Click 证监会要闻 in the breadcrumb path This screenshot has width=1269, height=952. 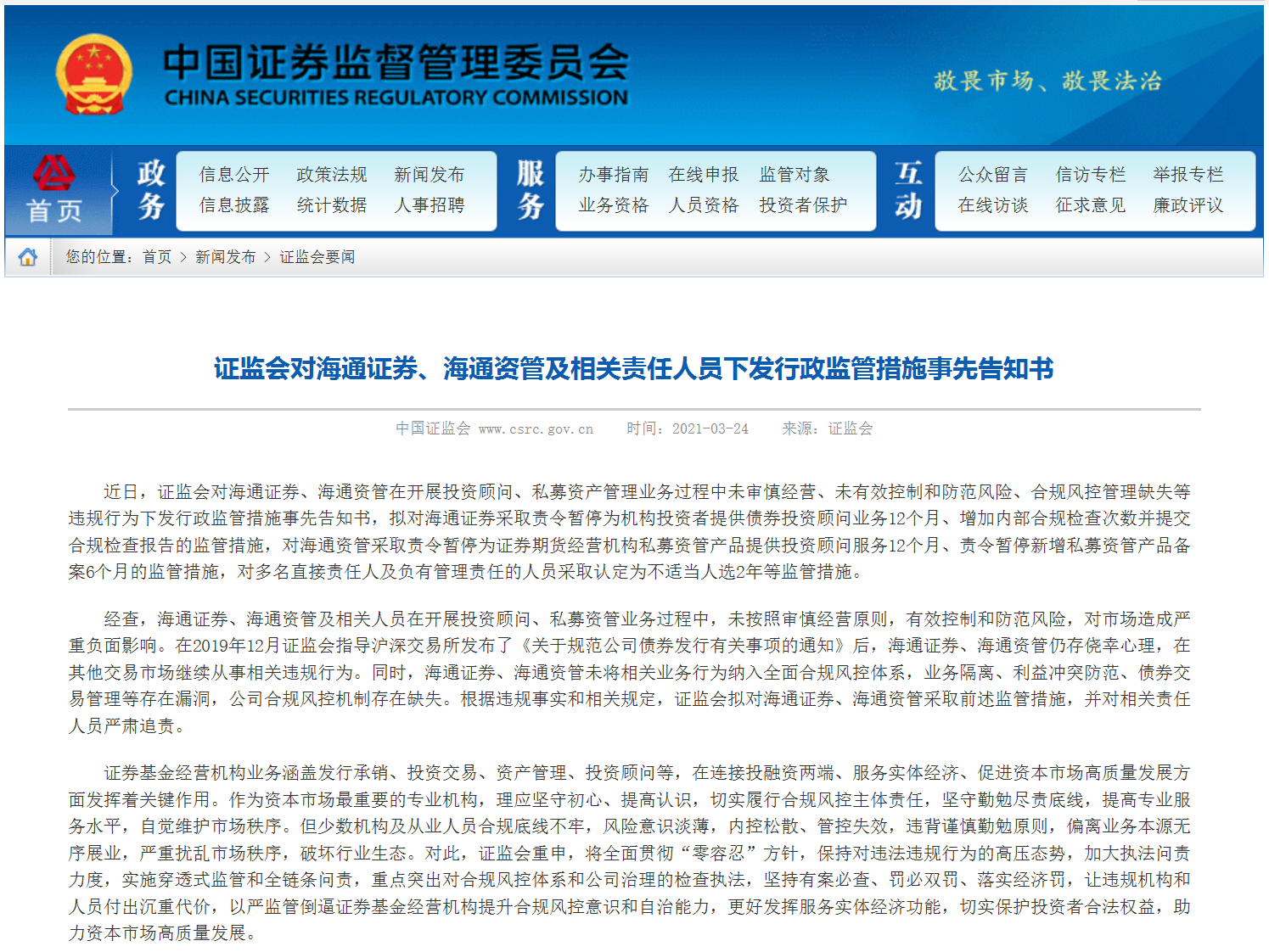coord(317,257)
